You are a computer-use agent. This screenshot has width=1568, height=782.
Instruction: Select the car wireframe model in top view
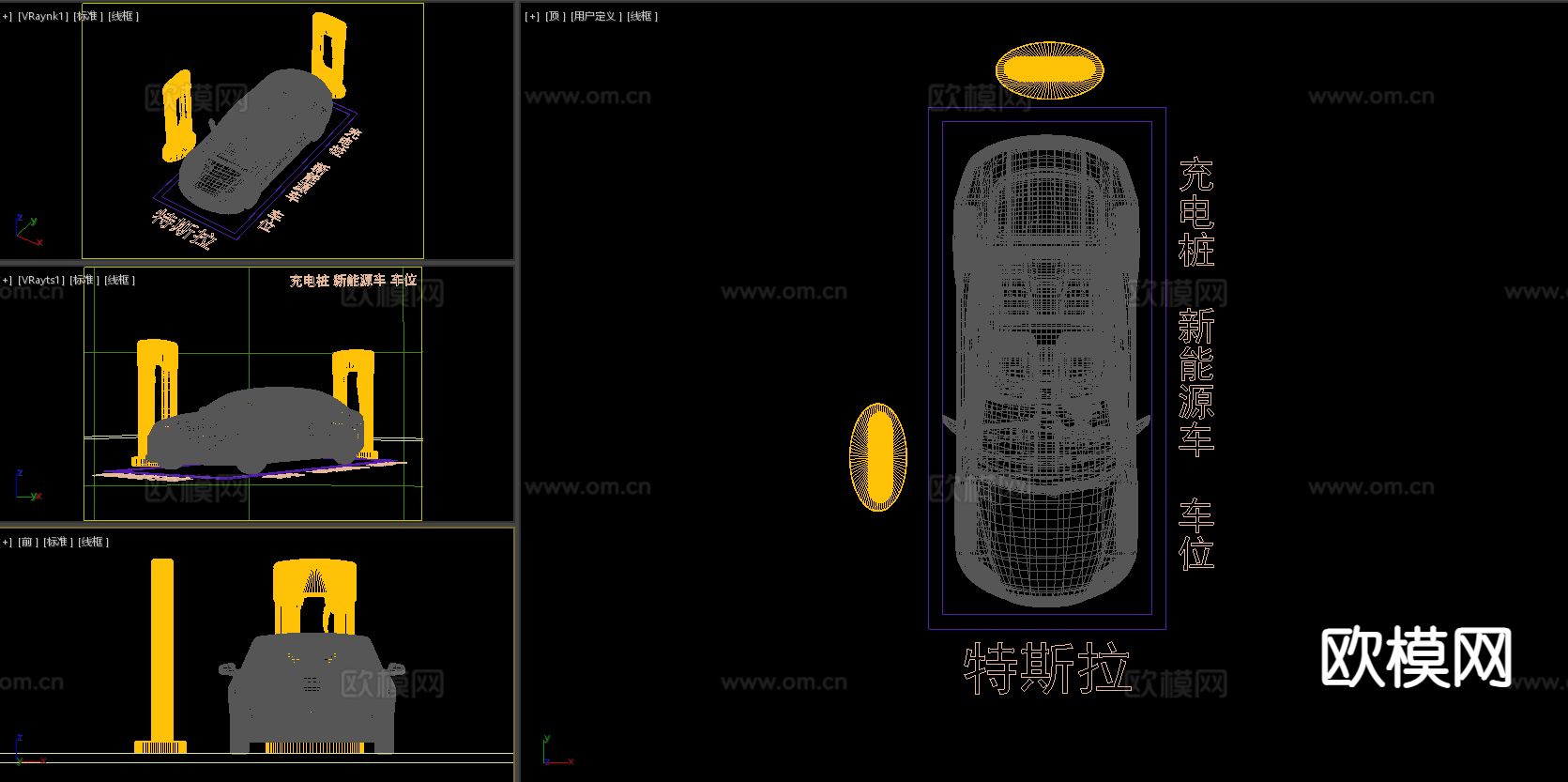click(x=1047, y=371)
